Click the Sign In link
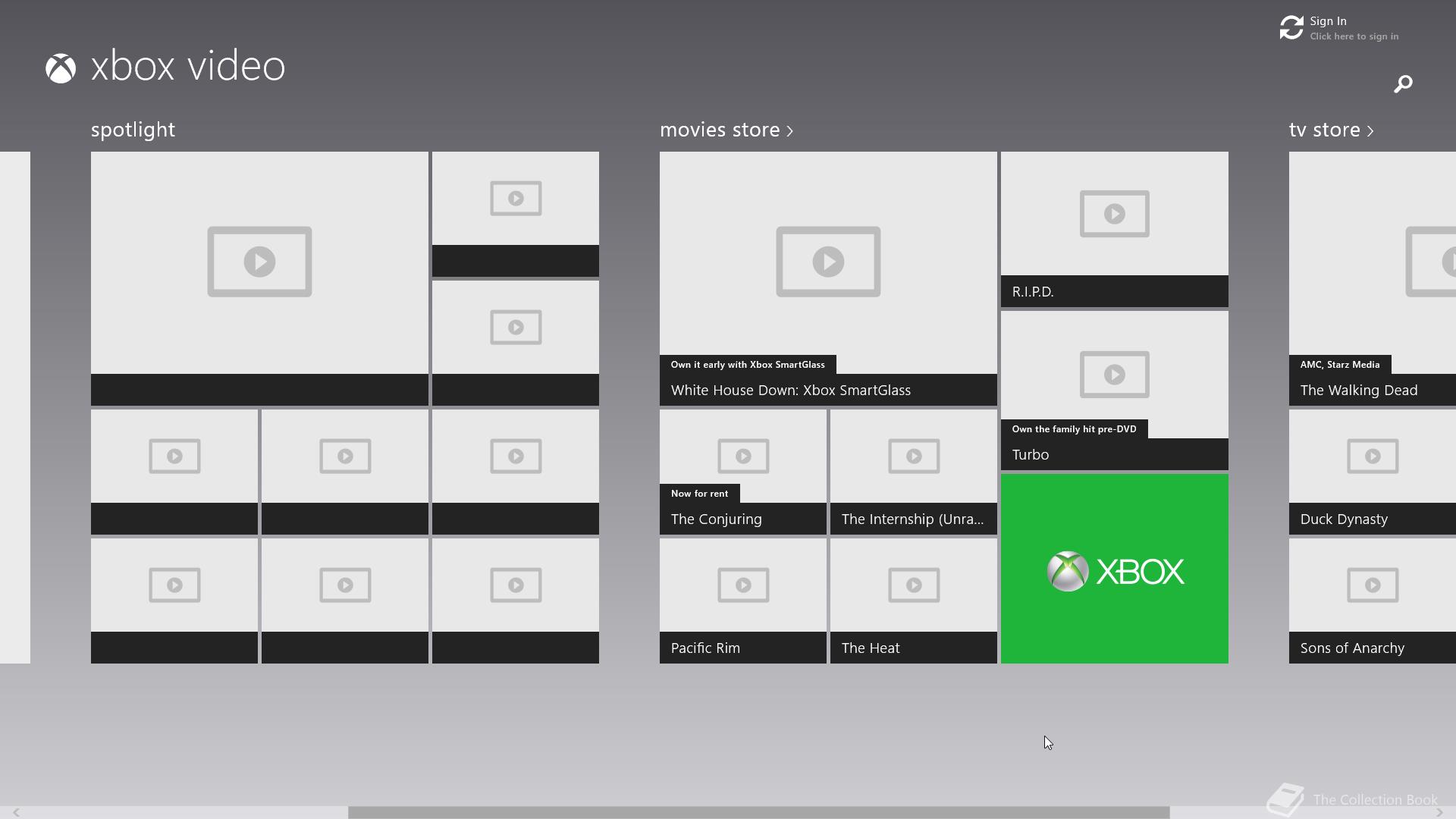This screenshot has height=819, width=1456. point(1328,21)
